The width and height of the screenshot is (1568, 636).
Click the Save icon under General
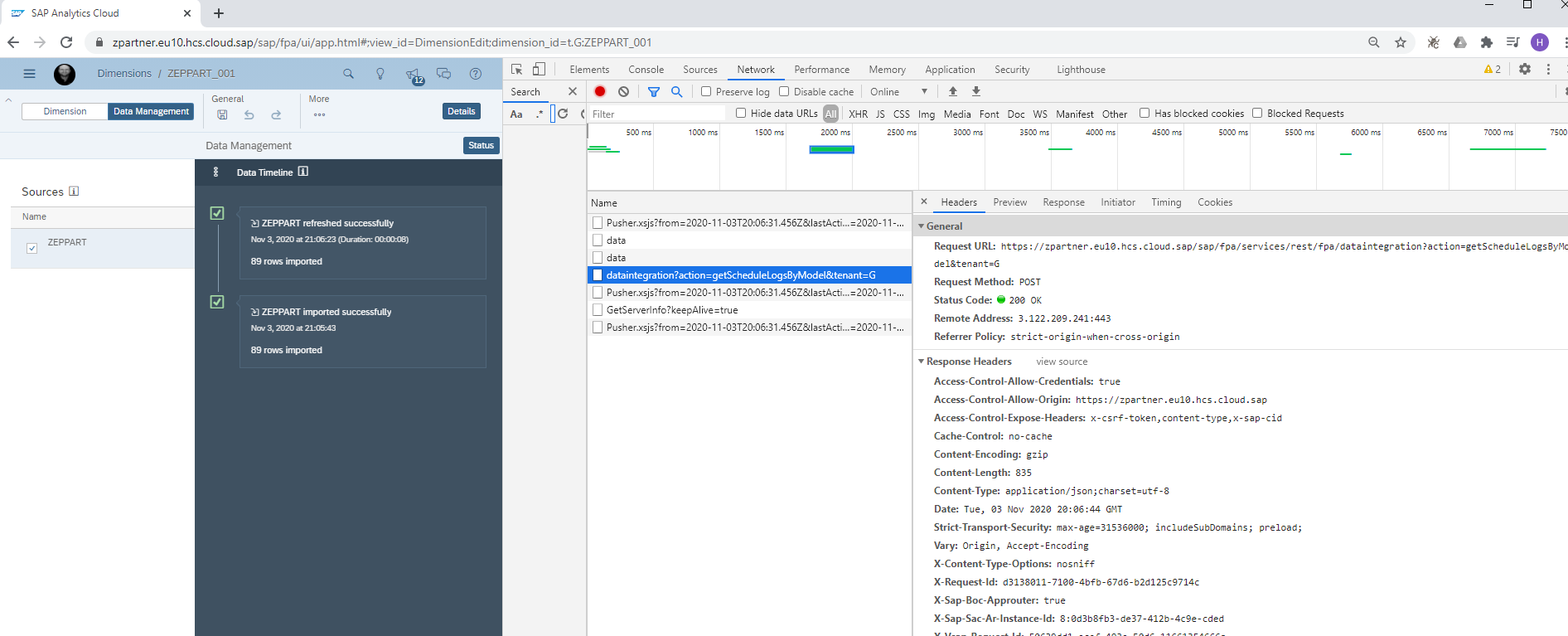point(222,115)
